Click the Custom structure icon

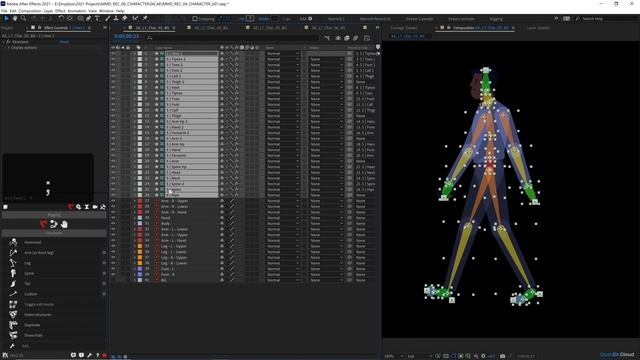click(13, 294)
